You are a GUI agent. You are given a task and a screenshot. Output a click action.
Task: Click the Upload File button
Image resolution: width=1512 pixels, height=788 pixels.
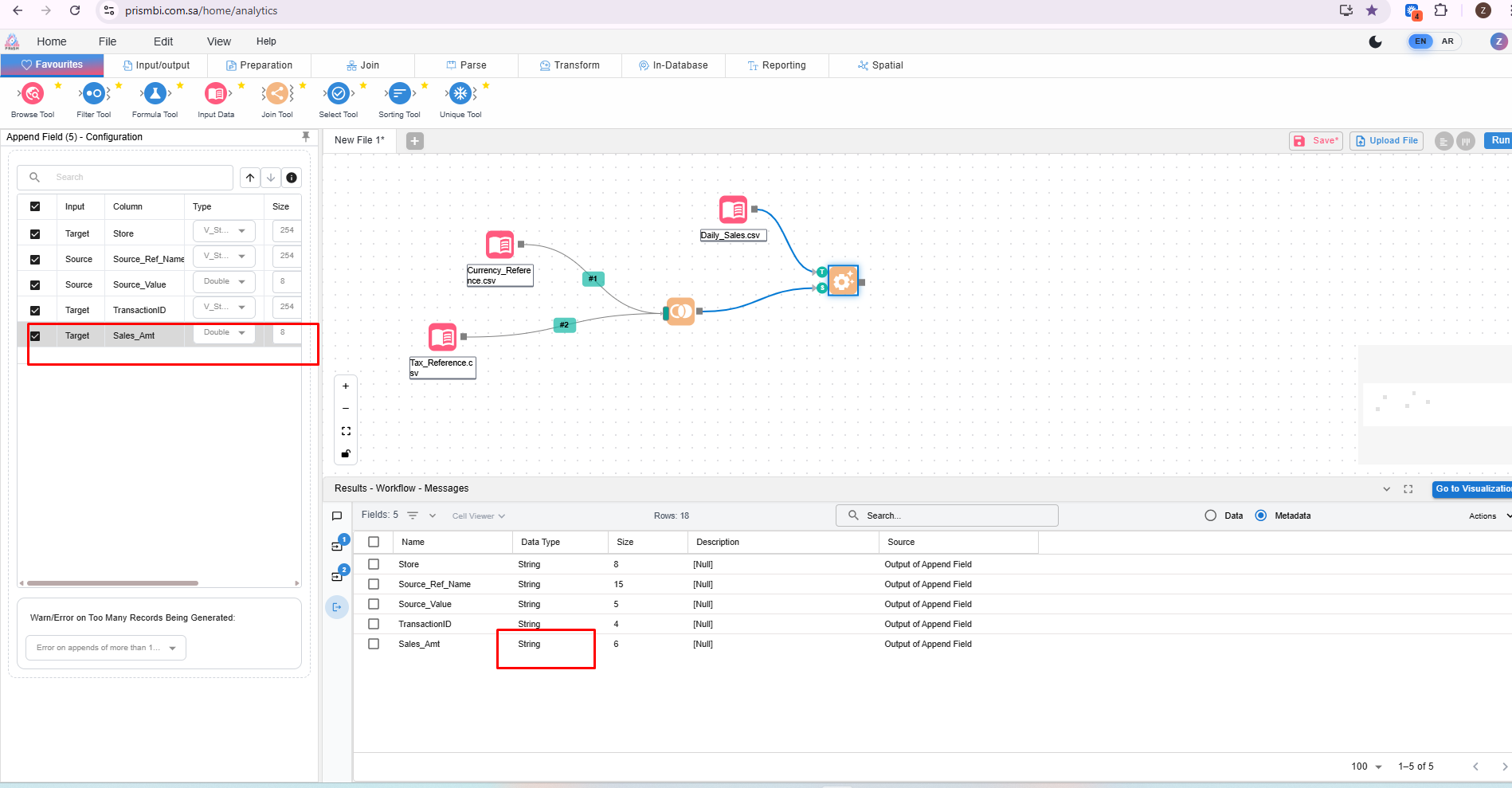click(1386, 141)
